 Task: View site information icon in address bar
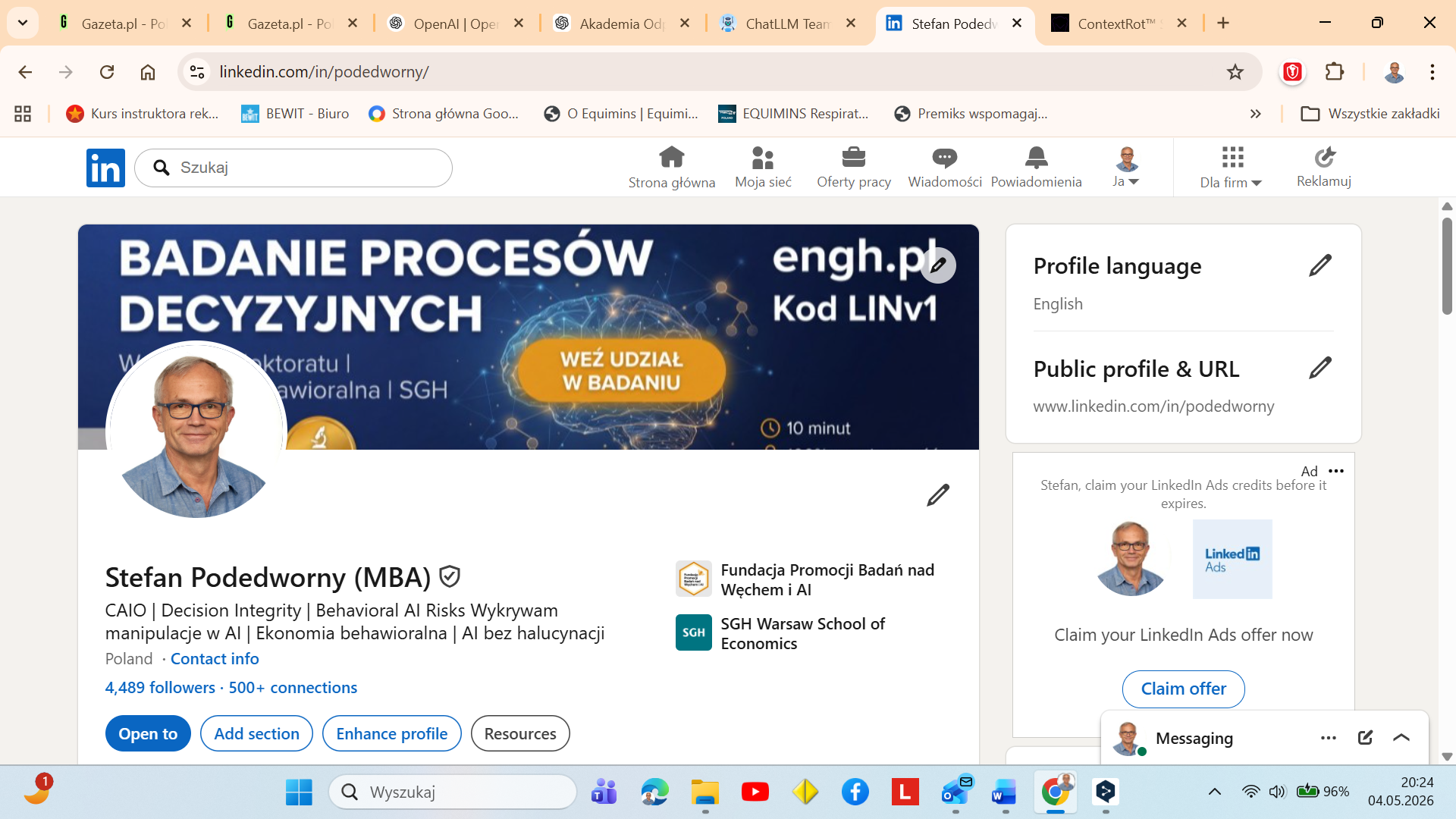tap(197, 72)
